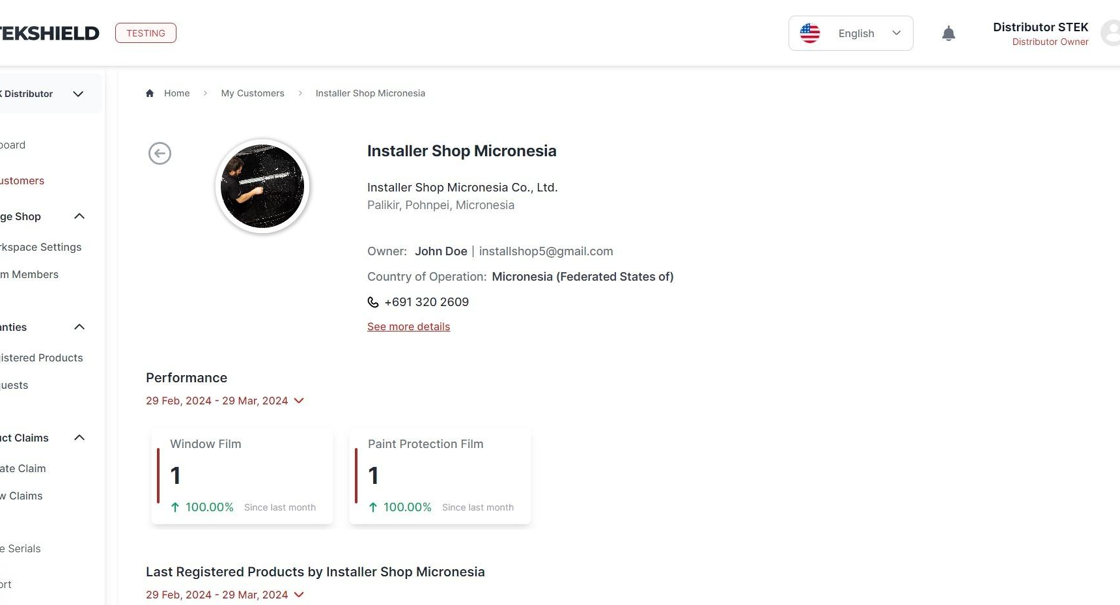
Task: Click the TEKSHIELD logo
Action: pyautogui.click(x=49, y=33)
